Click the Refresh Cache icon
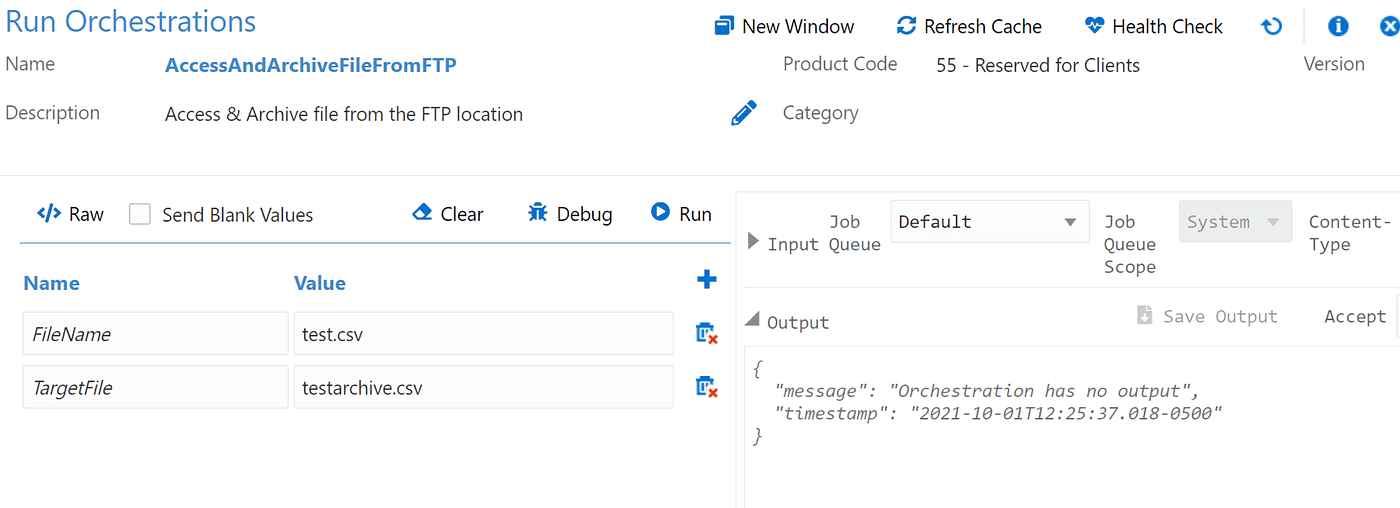Screen dimensions: 1400x508 point(906,26)
